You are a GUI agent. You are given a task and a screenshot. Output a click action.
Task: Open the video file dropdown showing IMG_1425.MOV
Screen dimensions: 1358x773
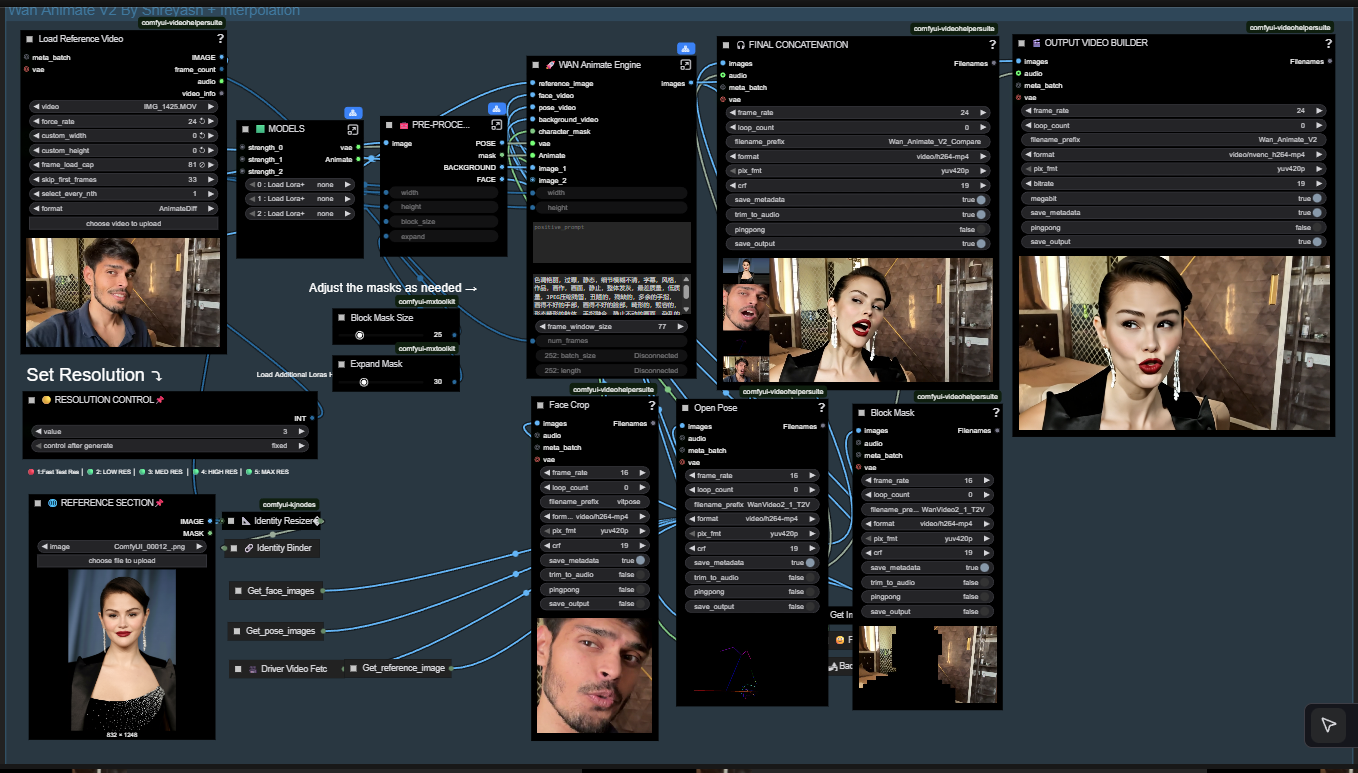[x=124, y=106]
